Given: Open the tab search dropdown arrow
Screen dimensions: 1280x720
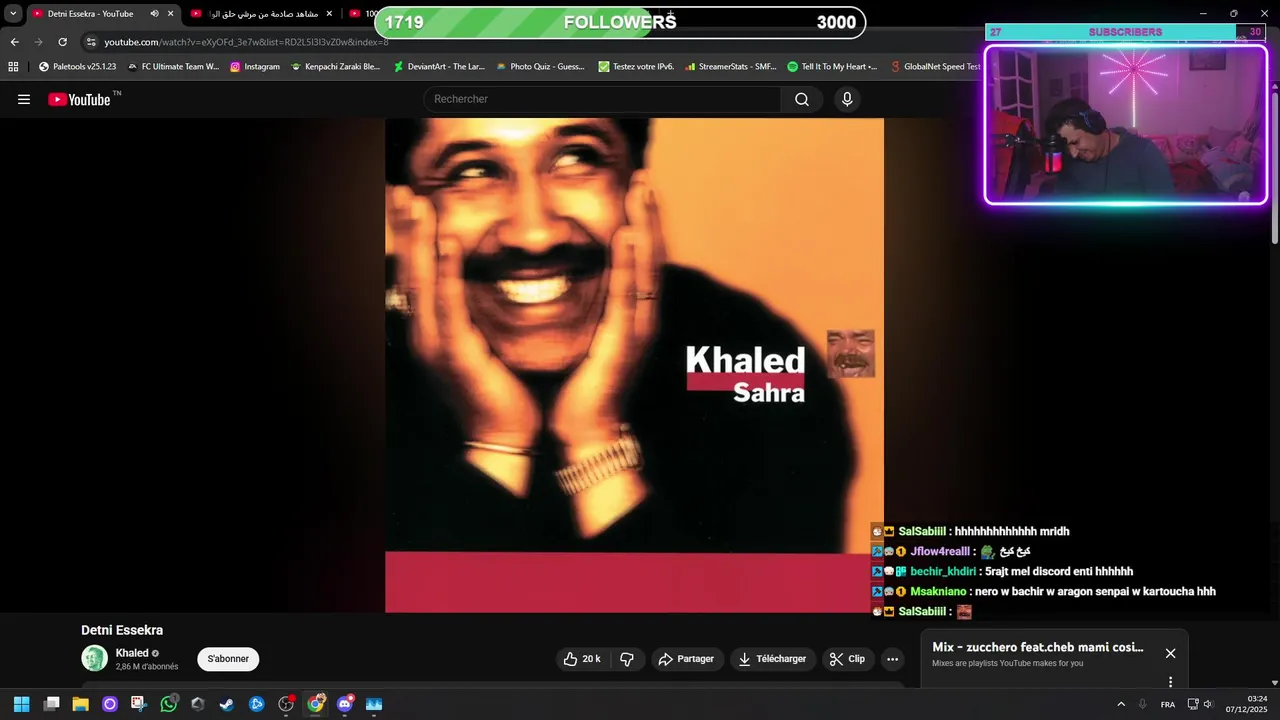Looking at the screenshot, I should click(x=13, y=13).
